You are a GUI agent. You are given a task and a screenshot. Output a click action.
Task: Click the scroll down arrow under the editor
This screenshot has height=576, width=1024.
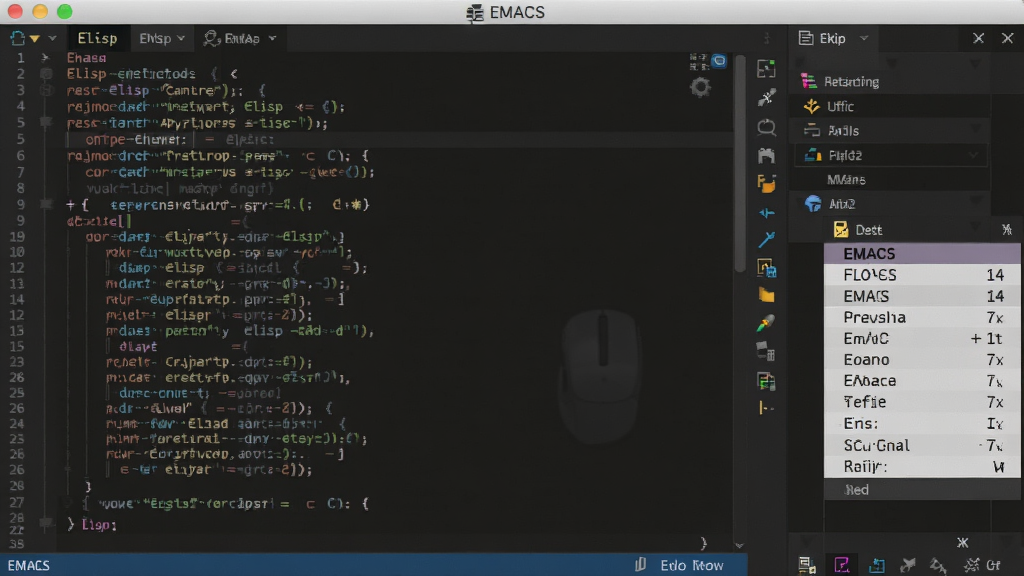pyautogui.click(x=739, y=545)
